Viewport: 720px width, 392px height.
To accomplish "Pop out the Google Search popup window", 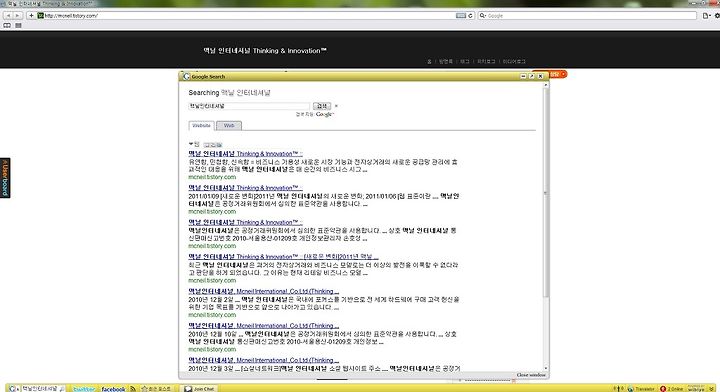I will tap(532, 76).
